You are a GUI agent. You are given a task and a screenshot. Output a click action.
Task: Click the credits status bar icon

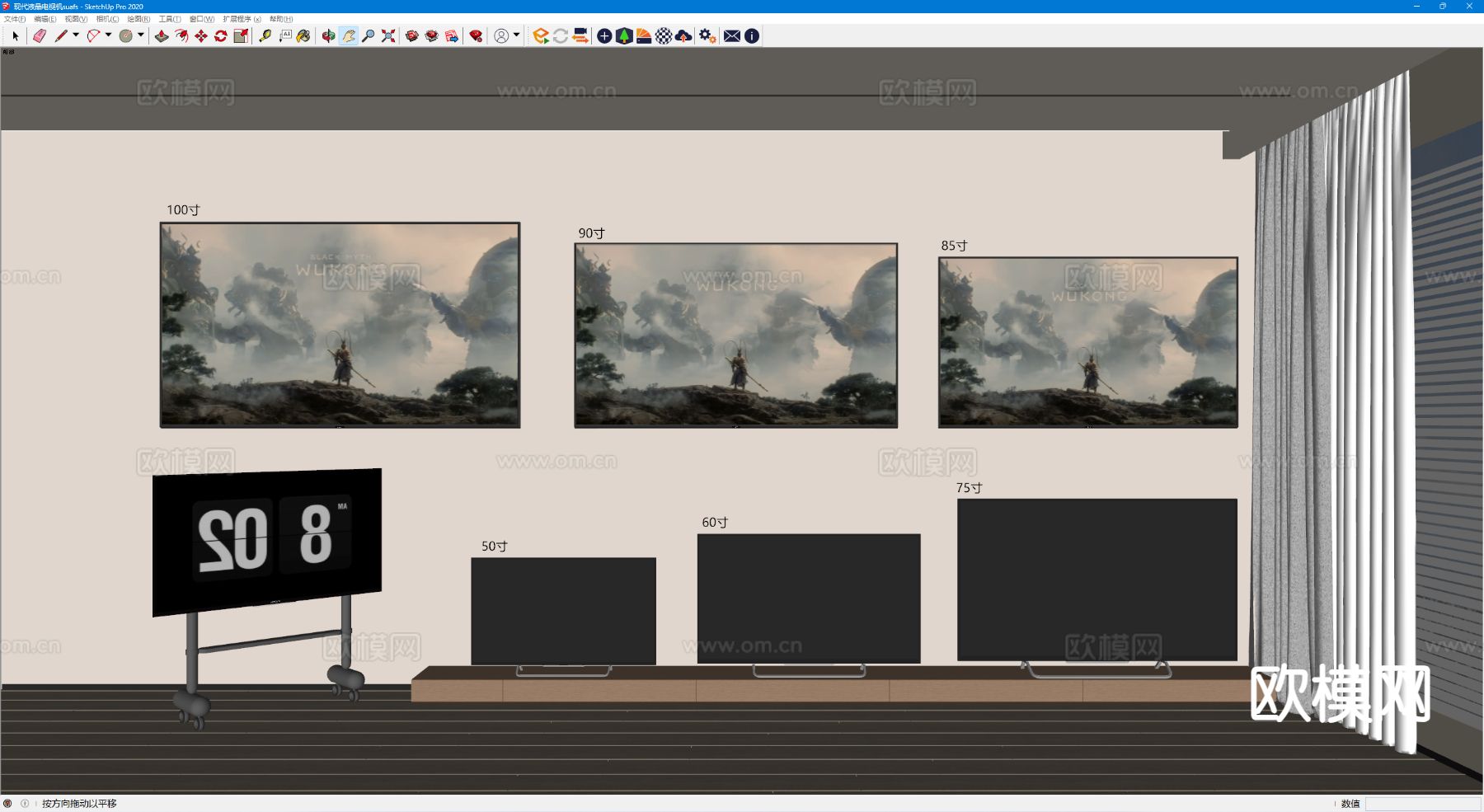(x=25, y=804)
